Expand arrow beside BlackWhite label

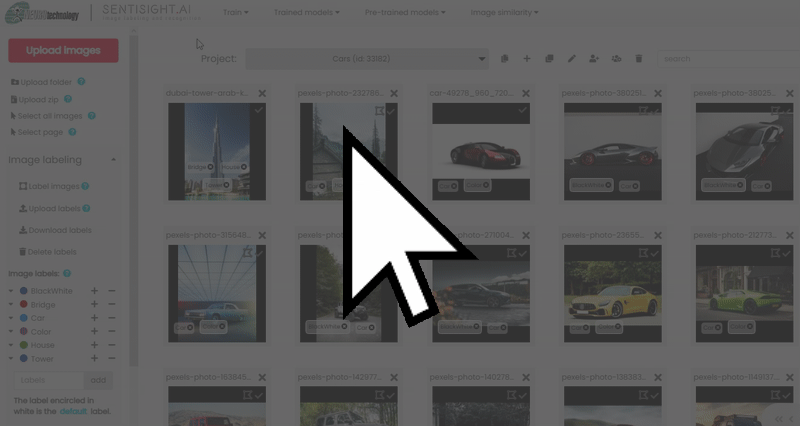pos(11,291)
